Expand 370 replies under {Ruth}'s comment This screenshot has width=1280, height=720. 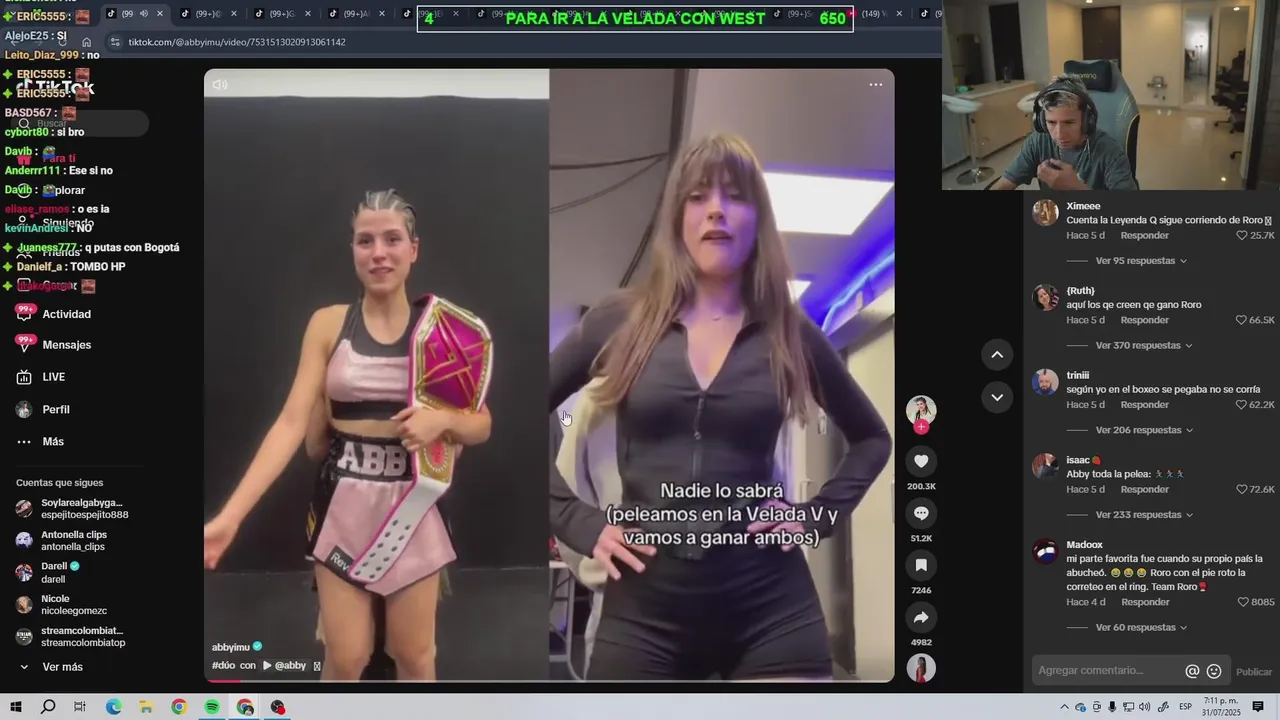pos(1144,345)
